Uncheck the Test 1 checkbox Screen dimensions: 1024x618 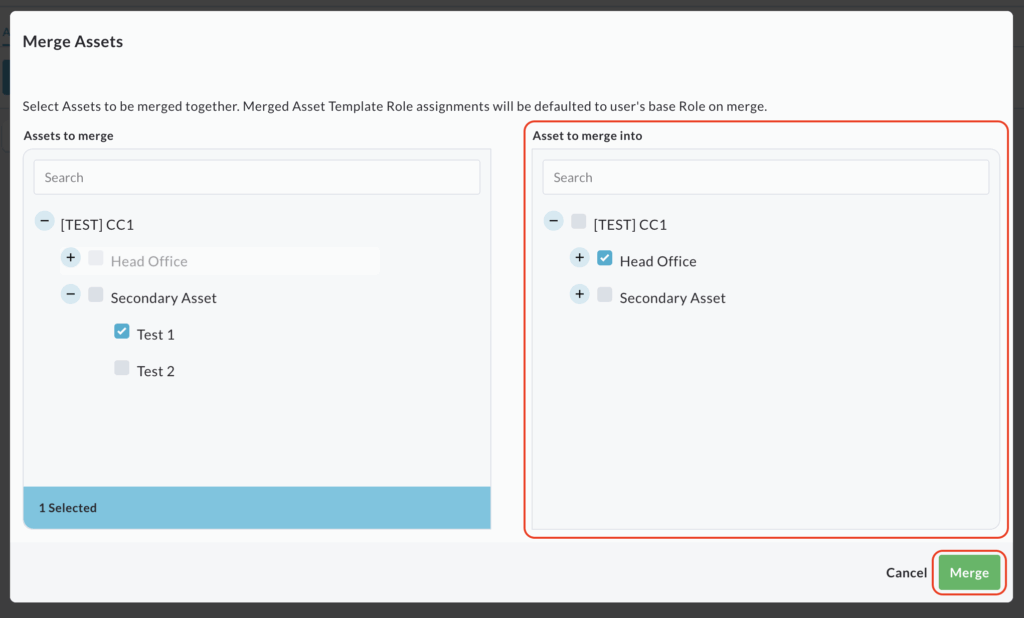tap(122, 331)
